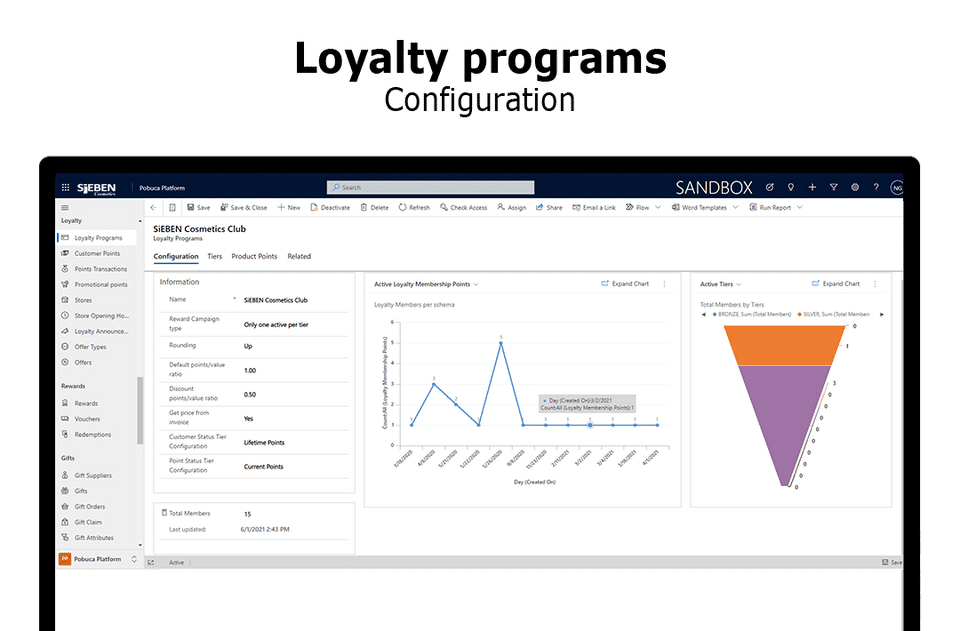This screenshot has height=631, width=960.
Task: Click the plus quick create icon
Action: [812, 187]
